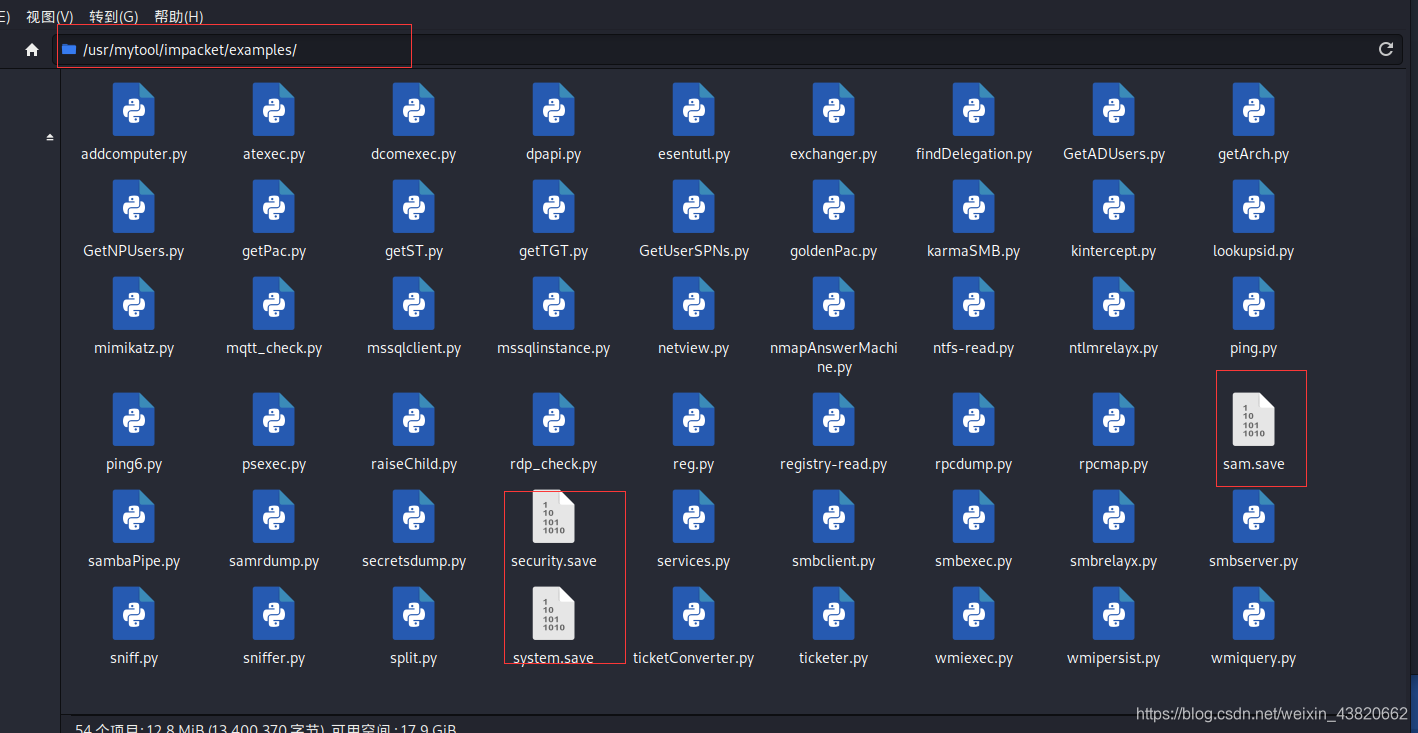This screenshot has width=1418, height=733.
Task: Select the getTGT.py file icon
Action: 554,207
